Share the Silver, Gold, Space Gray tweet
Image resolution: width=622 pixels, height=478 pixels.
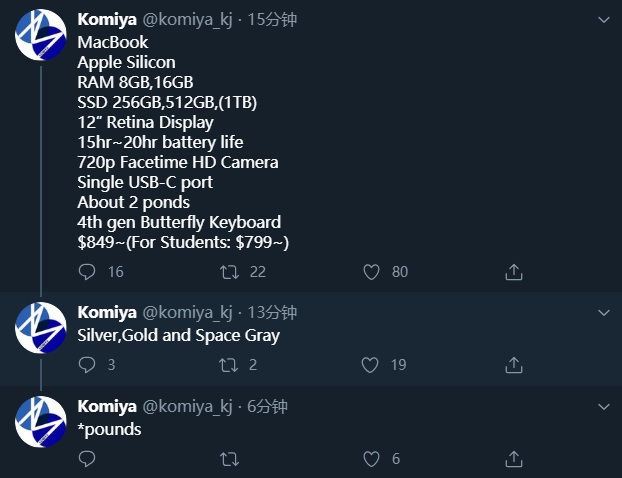click(514, 365)
